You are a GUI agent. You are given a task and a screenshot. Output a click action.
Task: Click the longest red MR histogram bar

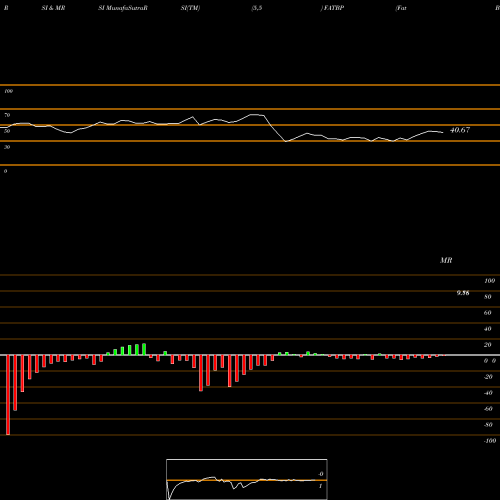pyautogui.click(x=8, y=395)
